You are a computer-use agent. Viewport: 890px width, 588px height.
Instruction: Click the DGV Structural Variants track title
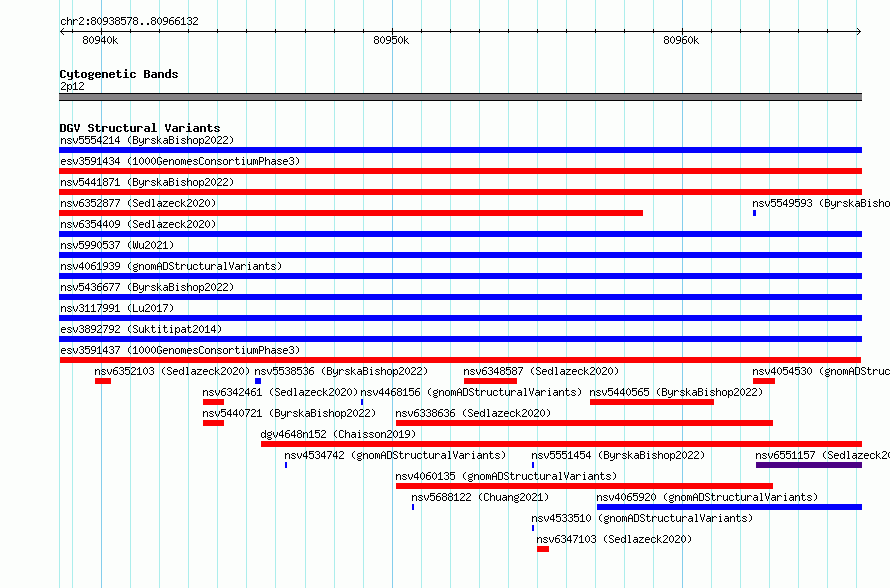(140, 128)
